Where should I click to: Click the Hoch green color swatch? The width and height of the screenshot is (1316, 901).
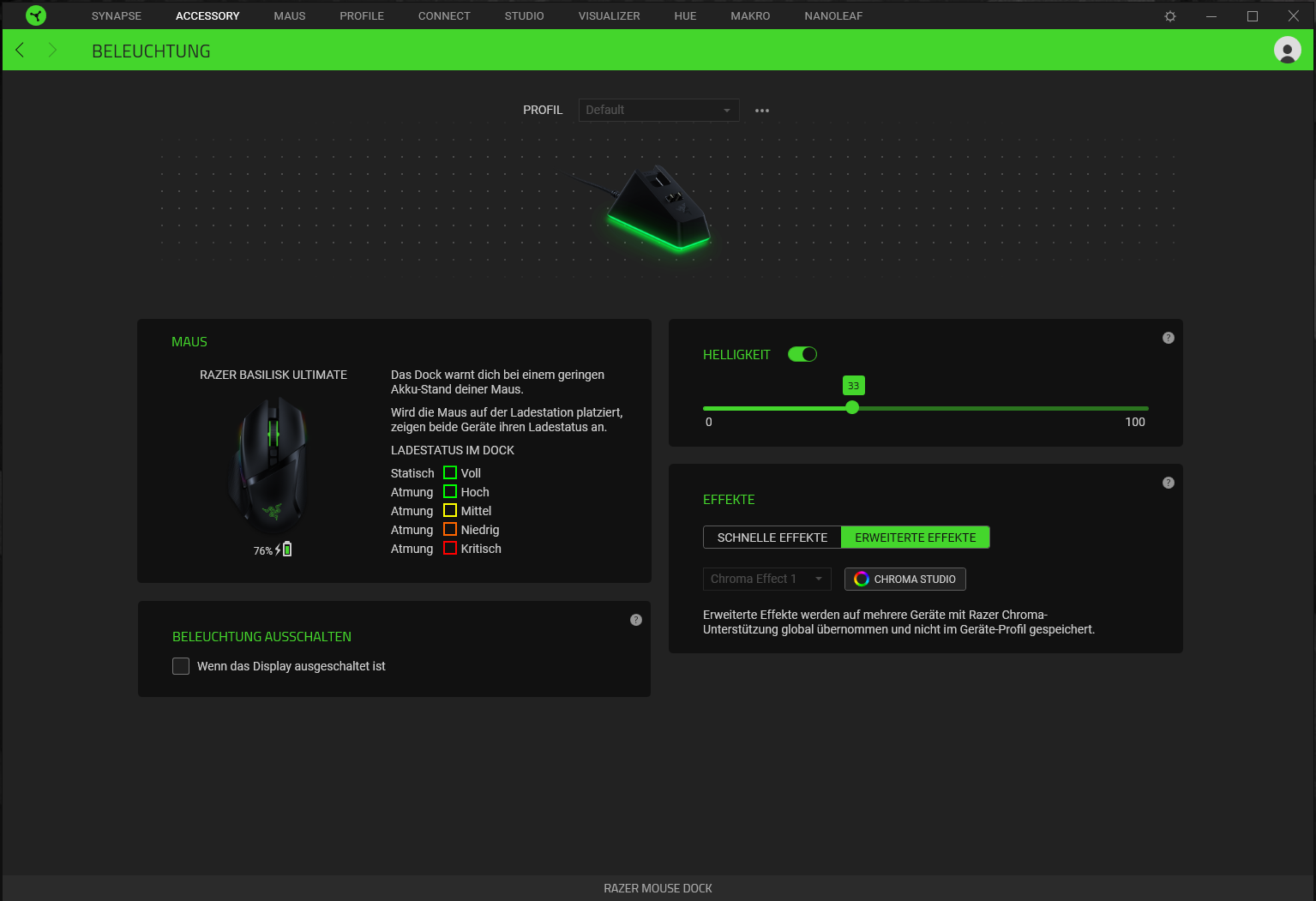pyautogui.click(x=450, y=491)
